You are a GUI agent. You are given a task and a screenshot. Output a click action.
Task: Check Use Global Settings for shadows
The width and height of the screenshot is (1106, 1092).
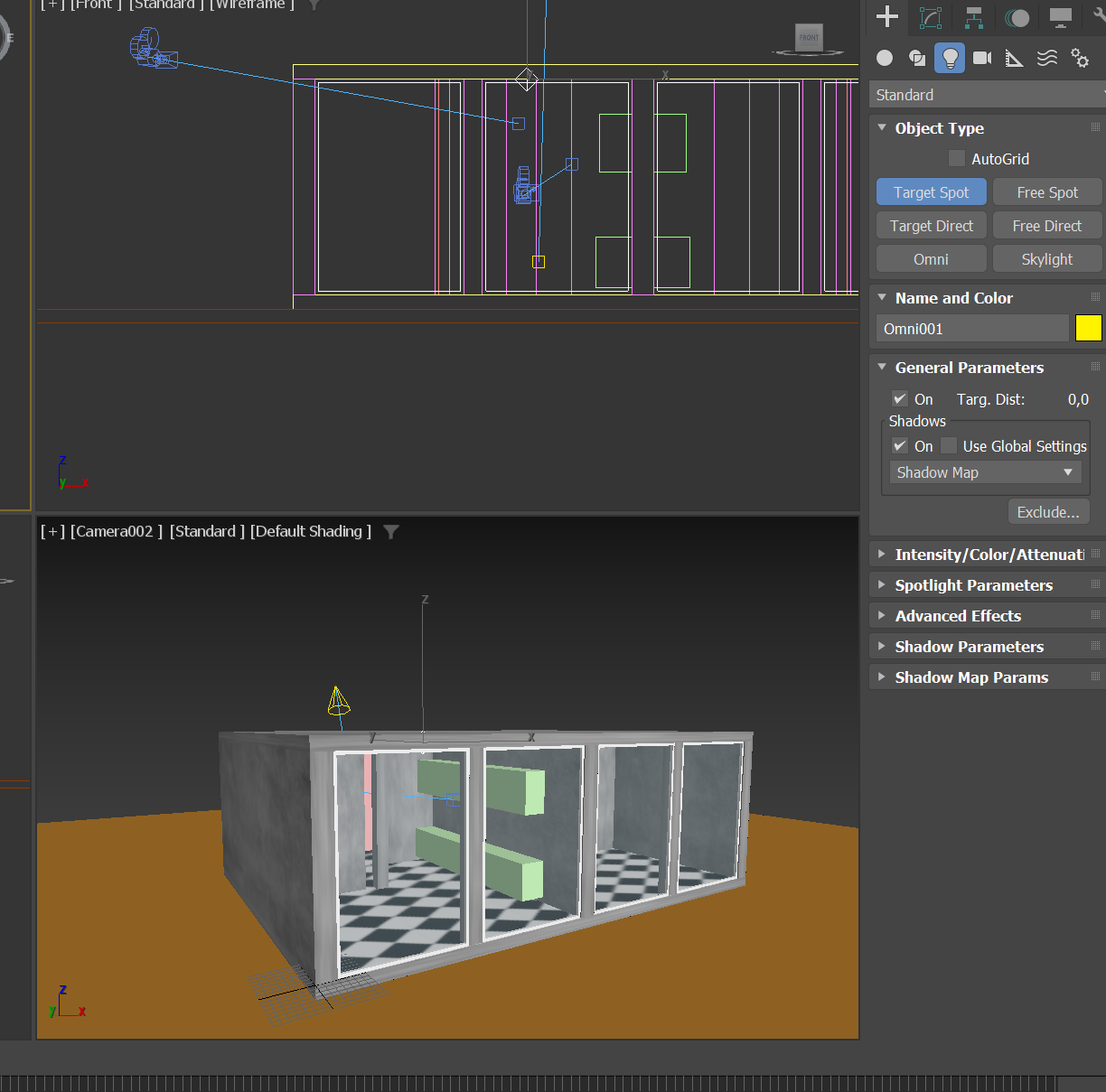click(x=949, y=446)
